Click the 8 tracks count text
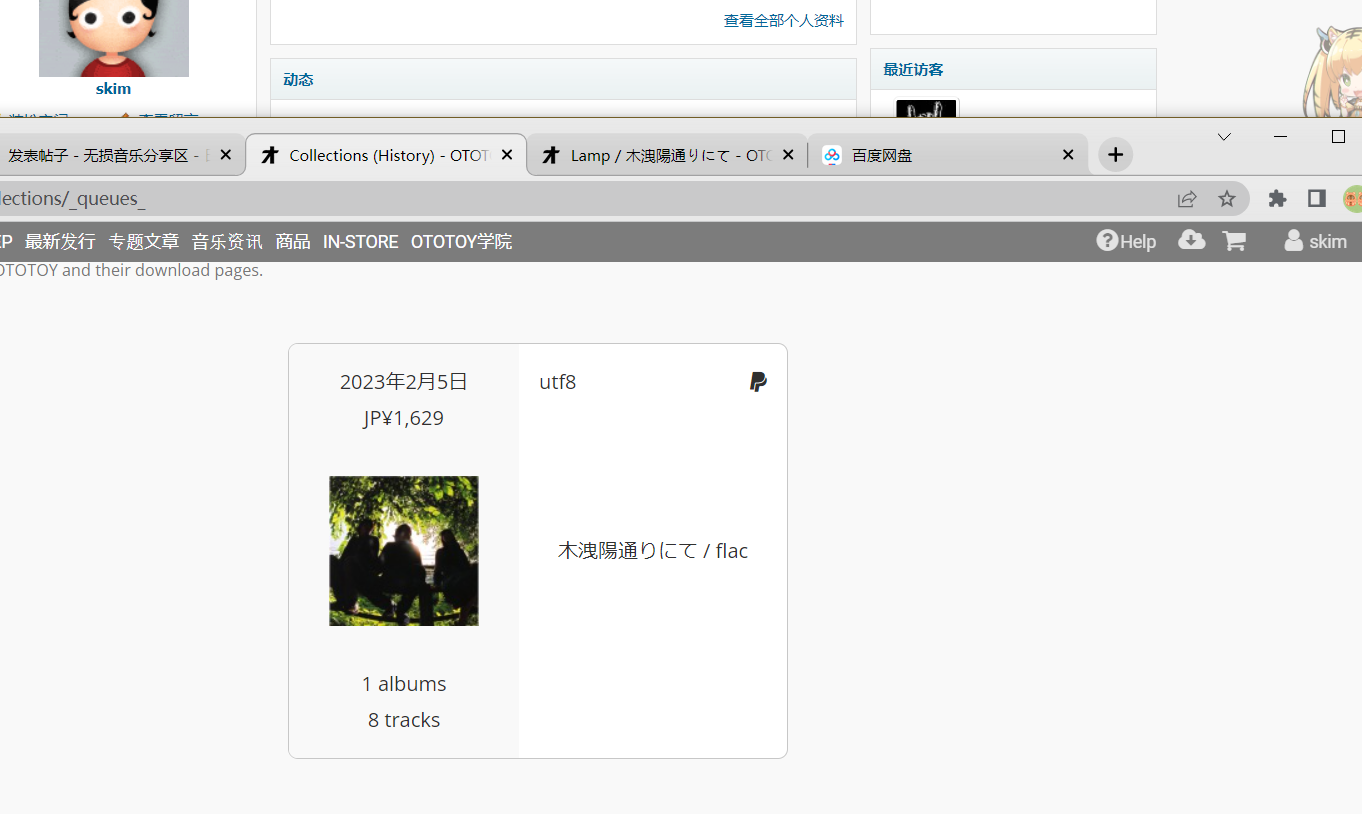Image resolution: width=1362 pixels, height=814 pixels. tap(404, 720)
